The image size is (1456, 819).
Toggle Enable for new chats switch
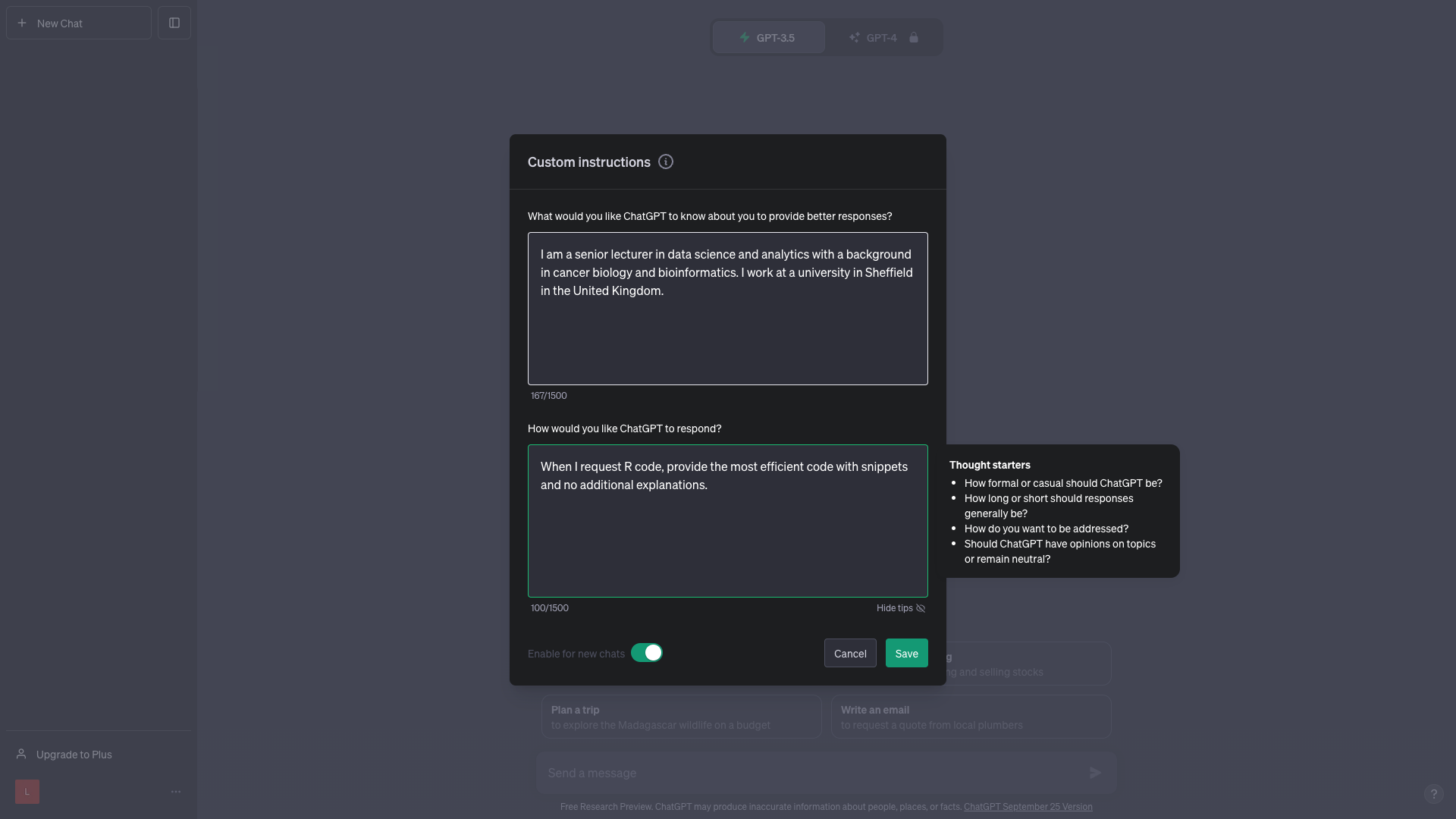(x=647, y=653)
